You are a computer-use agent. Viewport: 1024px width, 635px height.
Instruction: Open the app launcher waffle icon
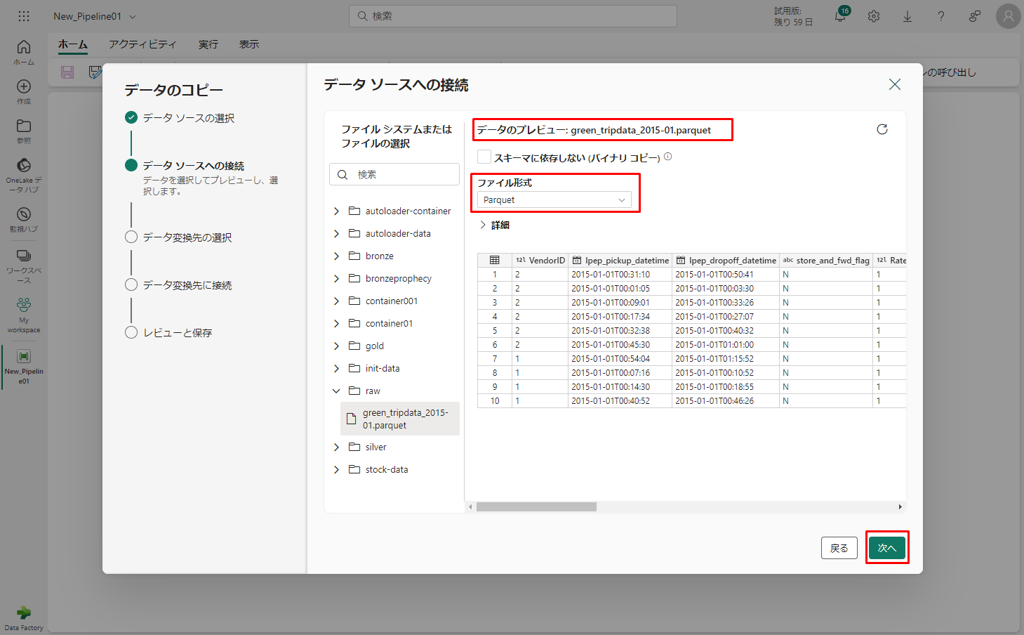(24, 16)
